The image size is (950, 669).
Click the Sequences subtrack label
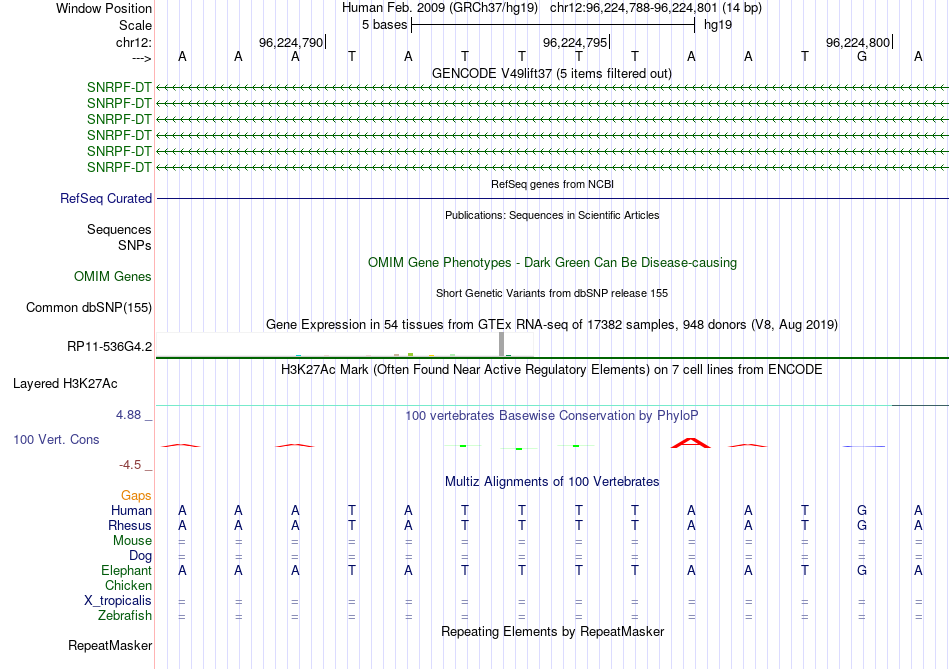119,230
